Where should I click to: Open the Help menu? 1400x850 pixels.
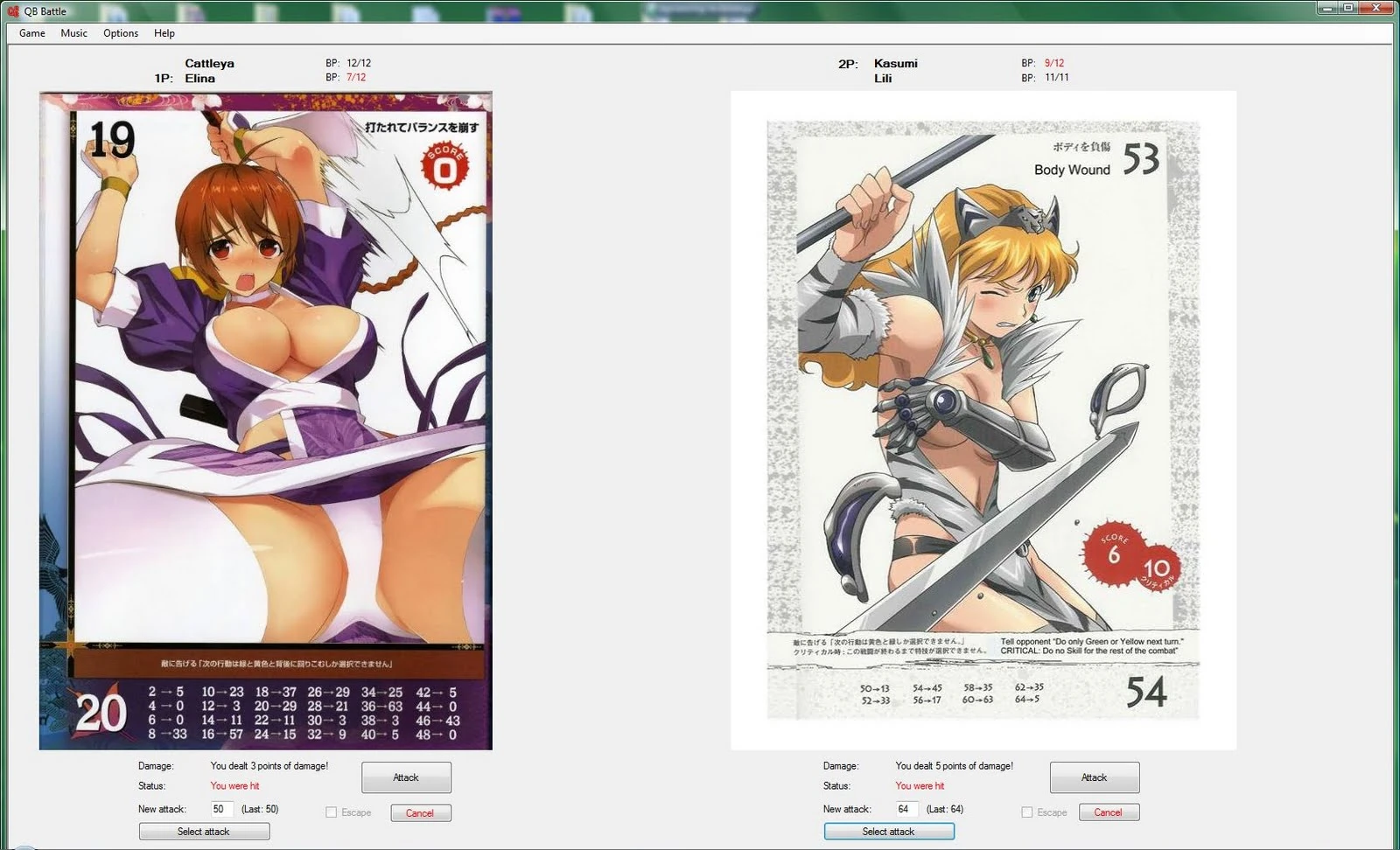[x=164, y=33]
